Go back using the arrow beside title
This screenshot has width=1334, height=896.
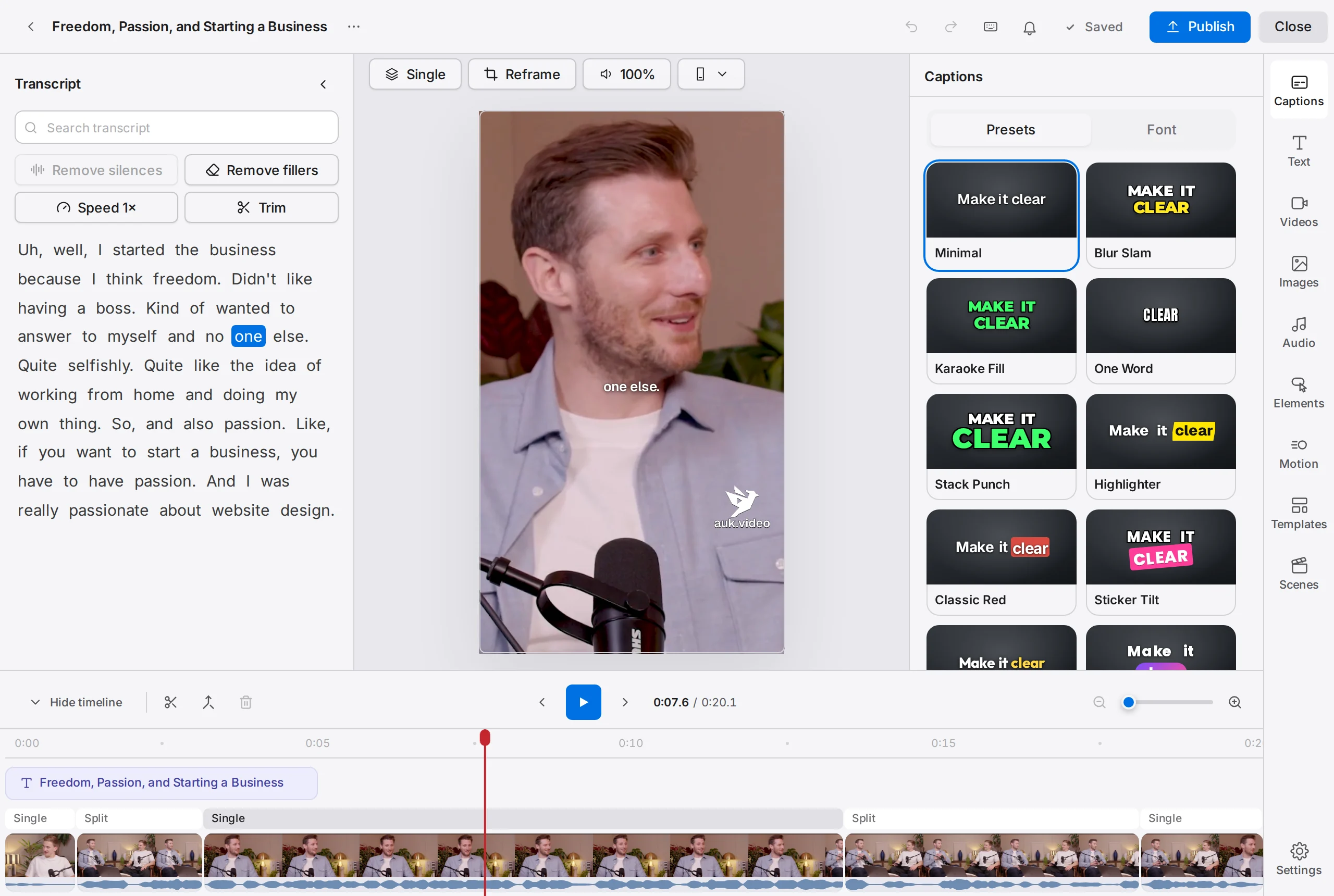[31, 27]
